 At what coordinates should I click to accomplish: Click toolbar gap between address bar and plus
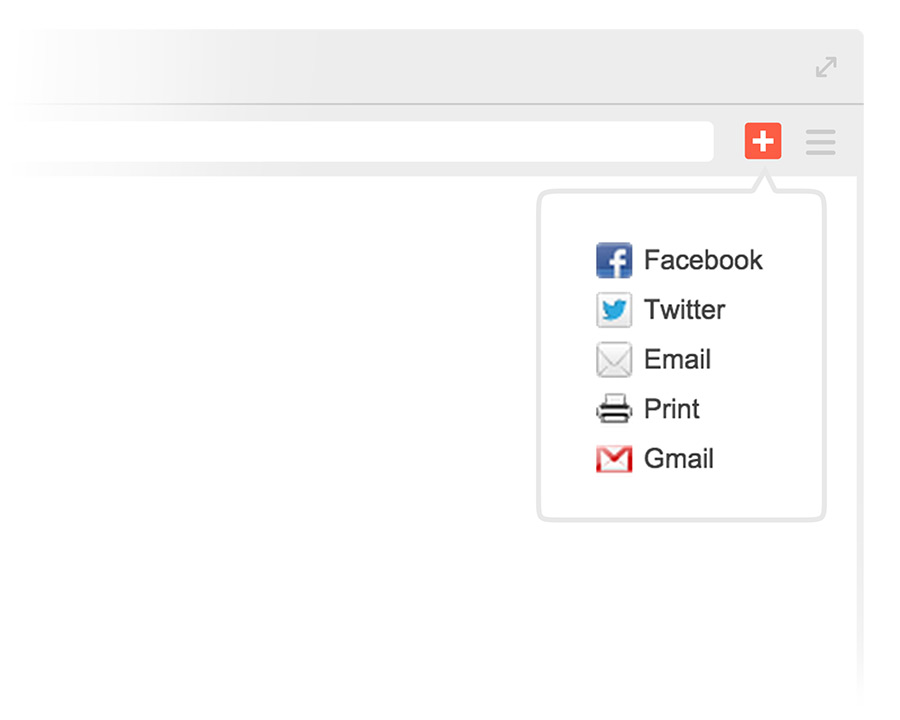[729, 142]
